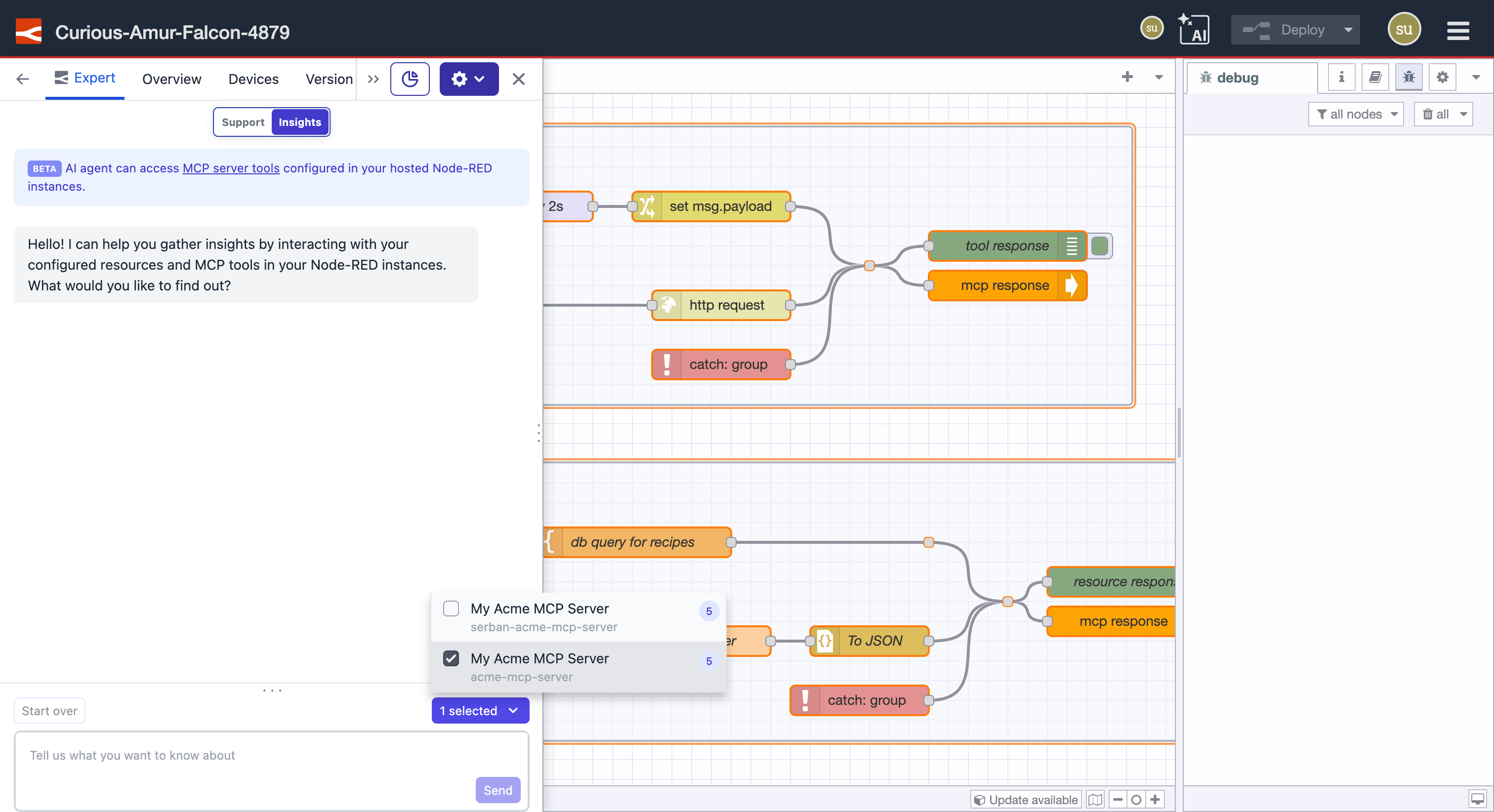
Task: Open the MCP server tools link
Action: click(x=231, y=168)
